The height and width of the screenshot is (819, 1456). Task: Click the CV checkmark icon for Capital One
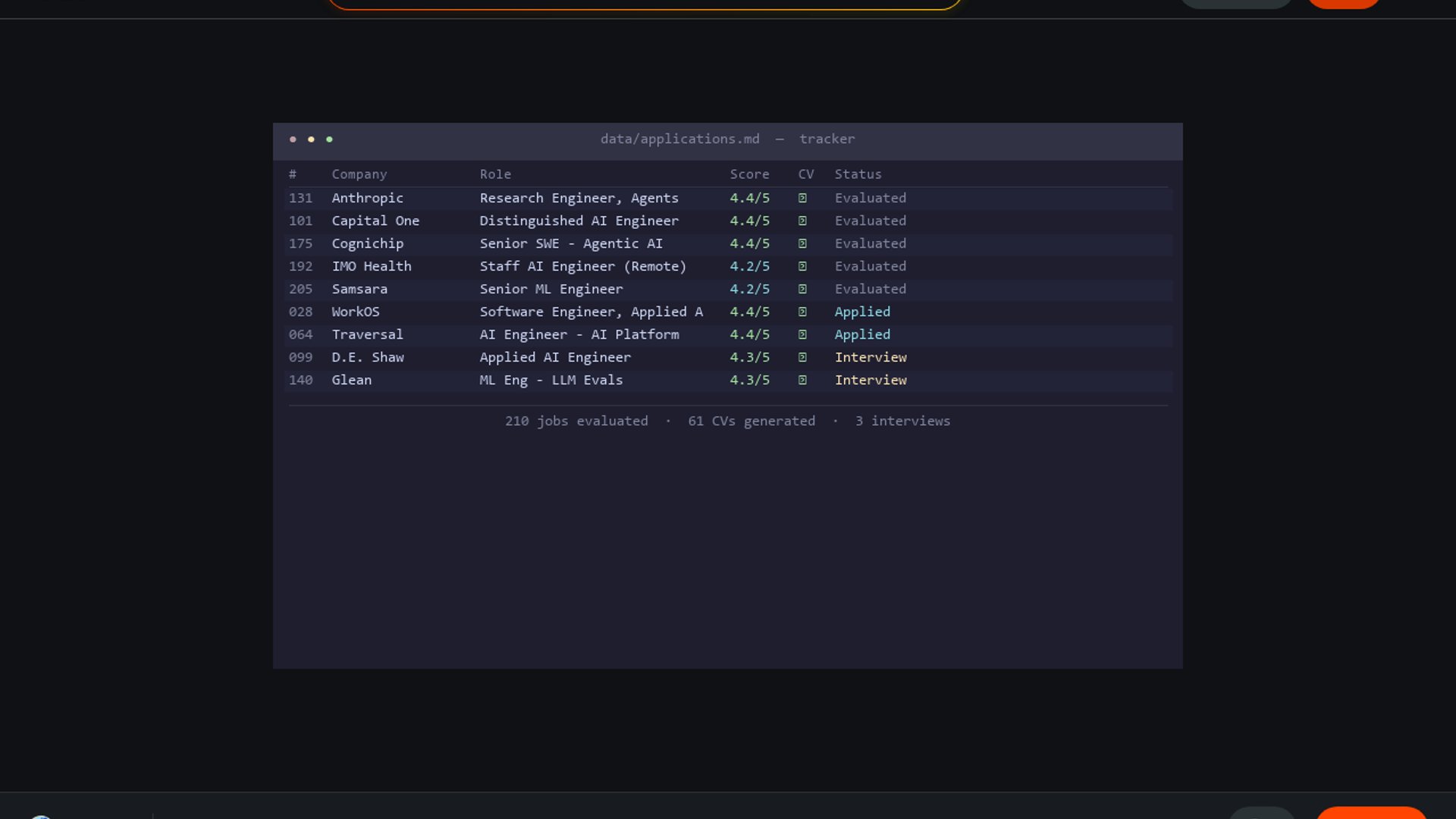(x=802, y=221)
